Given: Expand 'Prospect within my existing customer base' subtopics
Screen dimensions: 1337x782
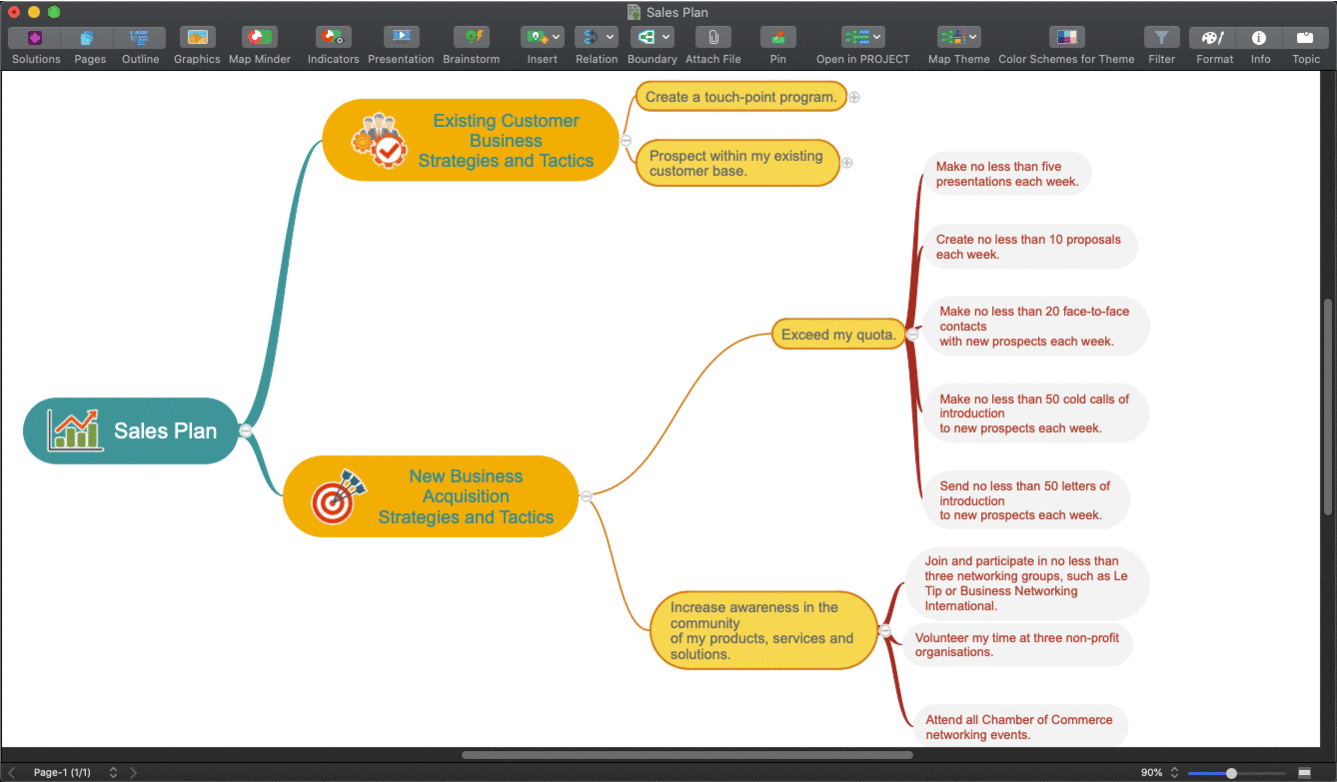Looking at the screenshot, I should coord(847,162).
